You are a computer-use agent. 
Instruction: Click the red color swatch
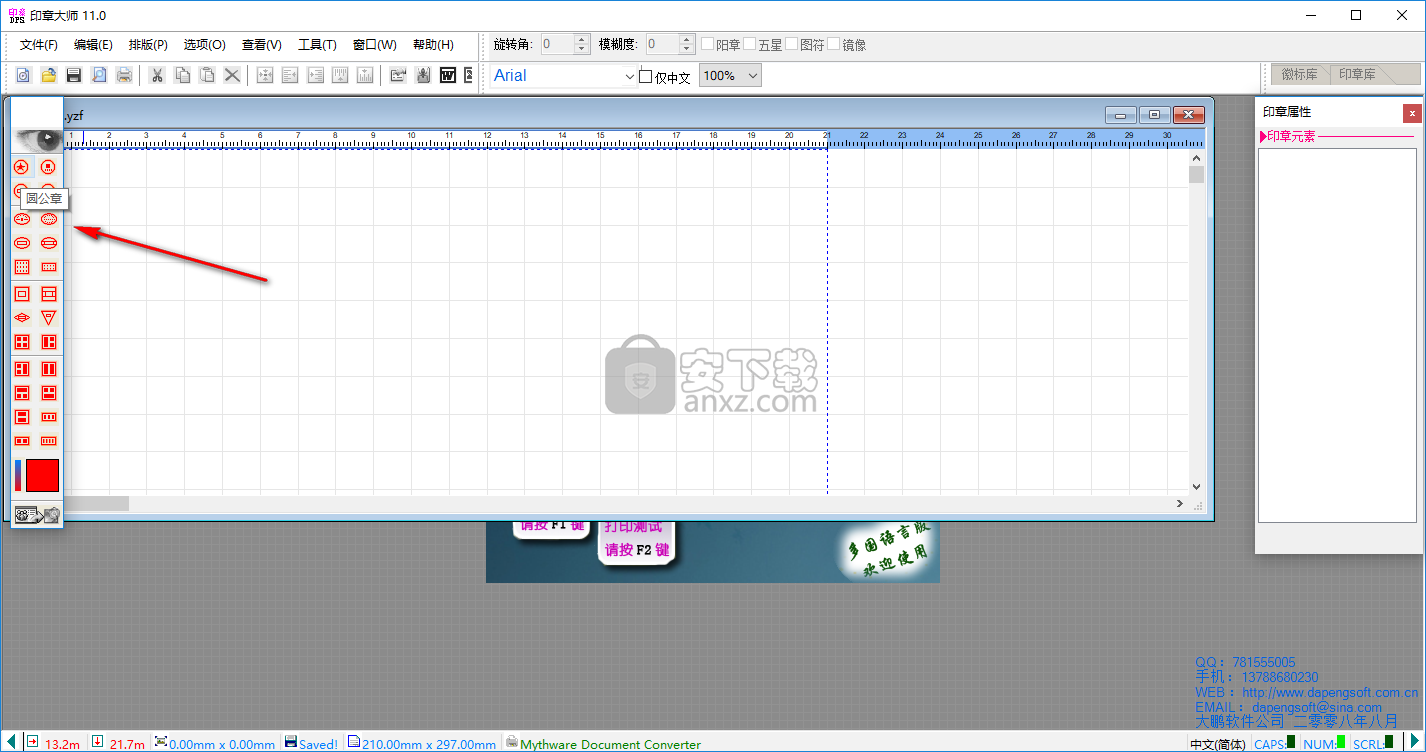click(x=42, y=476)
